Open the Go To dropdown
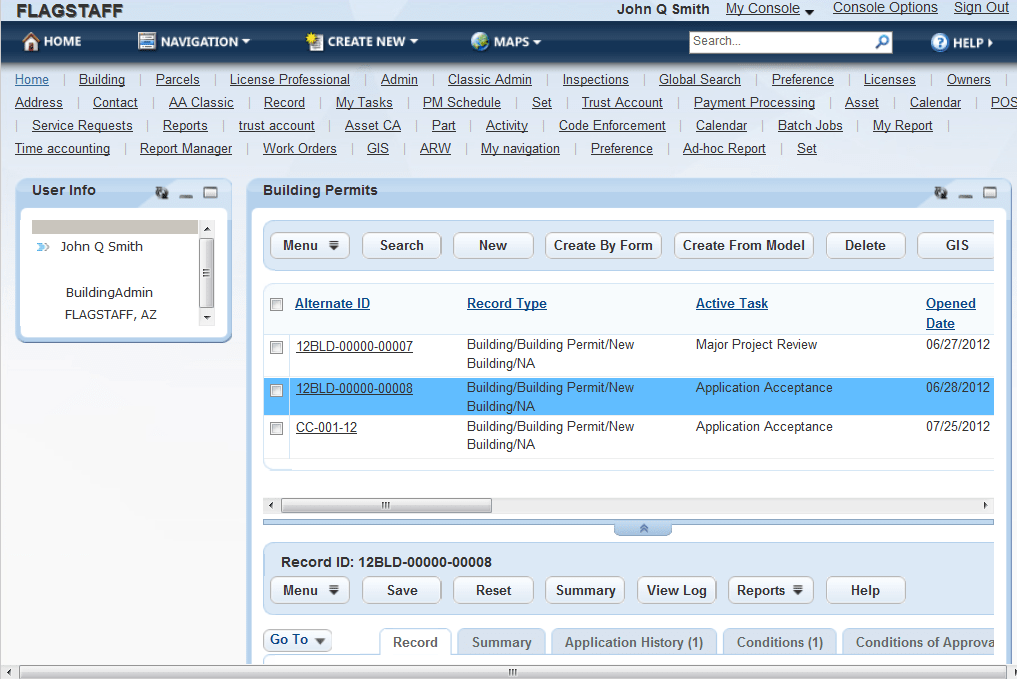The image size is (1017, 679). pyautogui.click(x=297, y=640)
